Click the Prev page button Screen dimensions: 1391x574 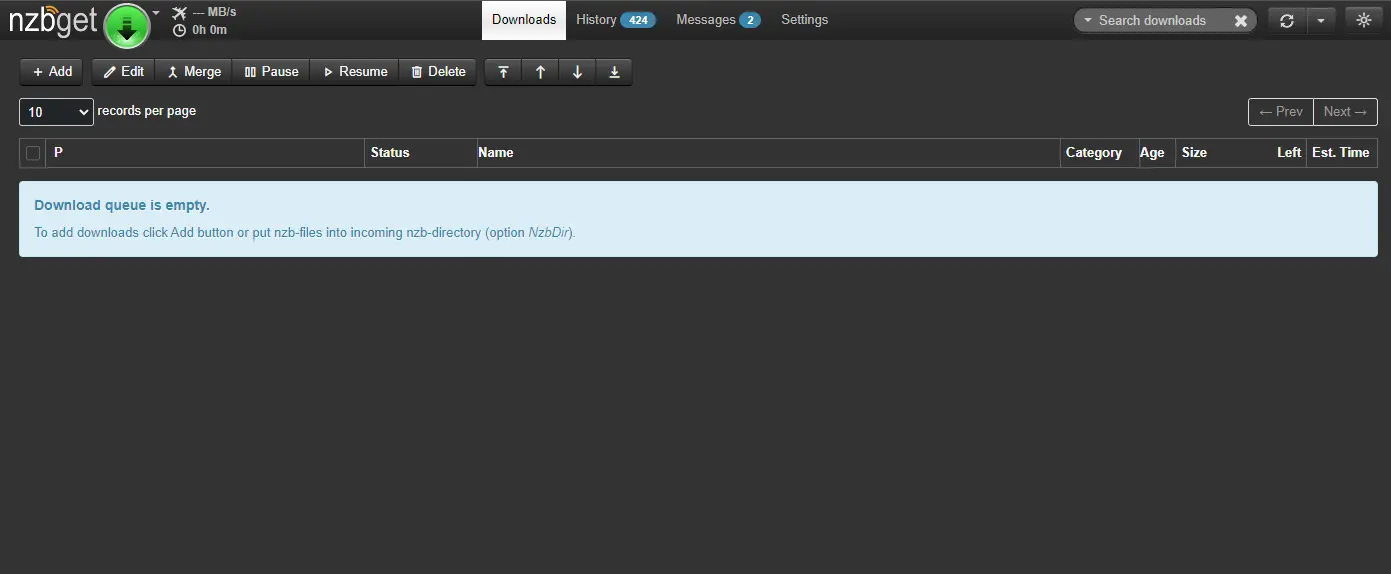[1280, 112]
